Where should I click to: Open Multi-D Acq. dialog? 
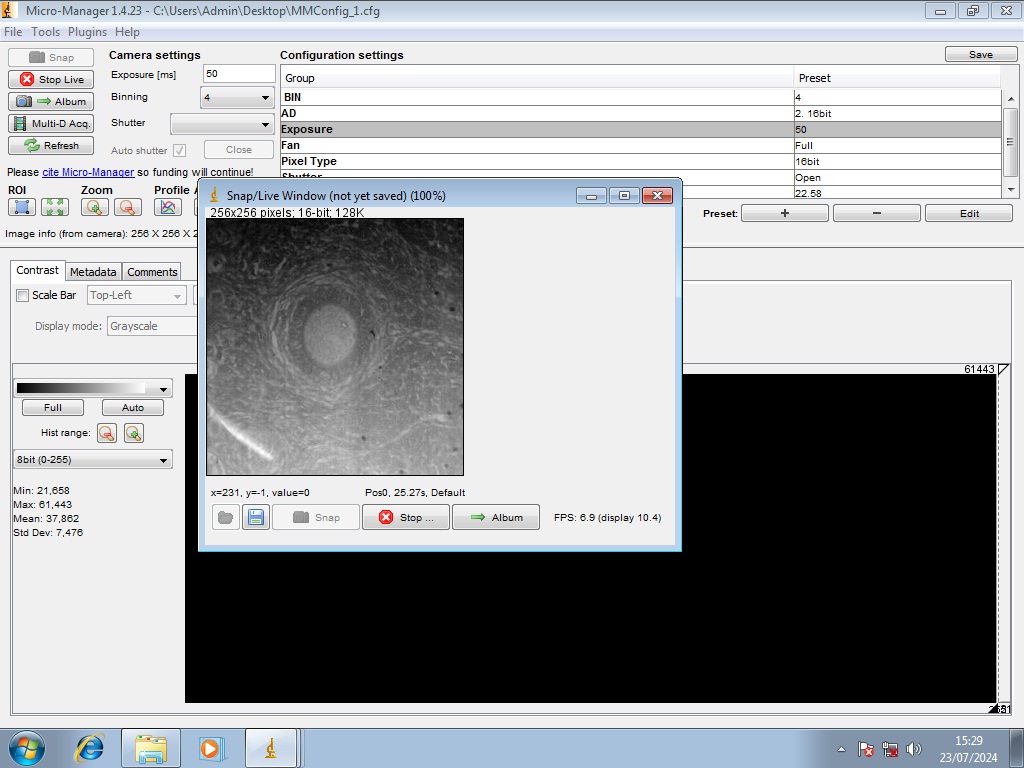(51, 123)
